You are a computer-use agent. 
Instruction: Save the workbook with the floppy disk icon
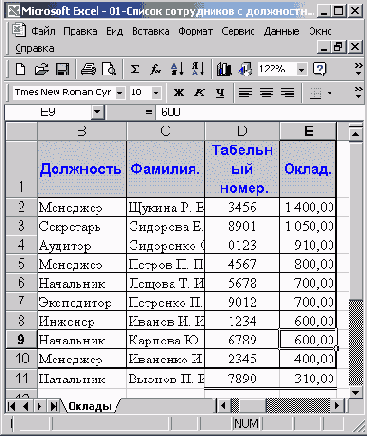coord(62,69)
